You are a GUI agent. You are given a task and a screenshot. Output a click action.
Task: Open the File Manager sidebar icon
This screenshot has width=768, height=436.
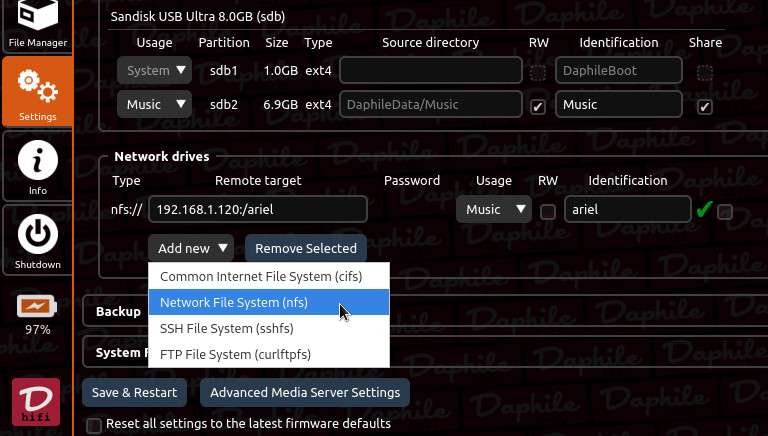pos(37,24)
